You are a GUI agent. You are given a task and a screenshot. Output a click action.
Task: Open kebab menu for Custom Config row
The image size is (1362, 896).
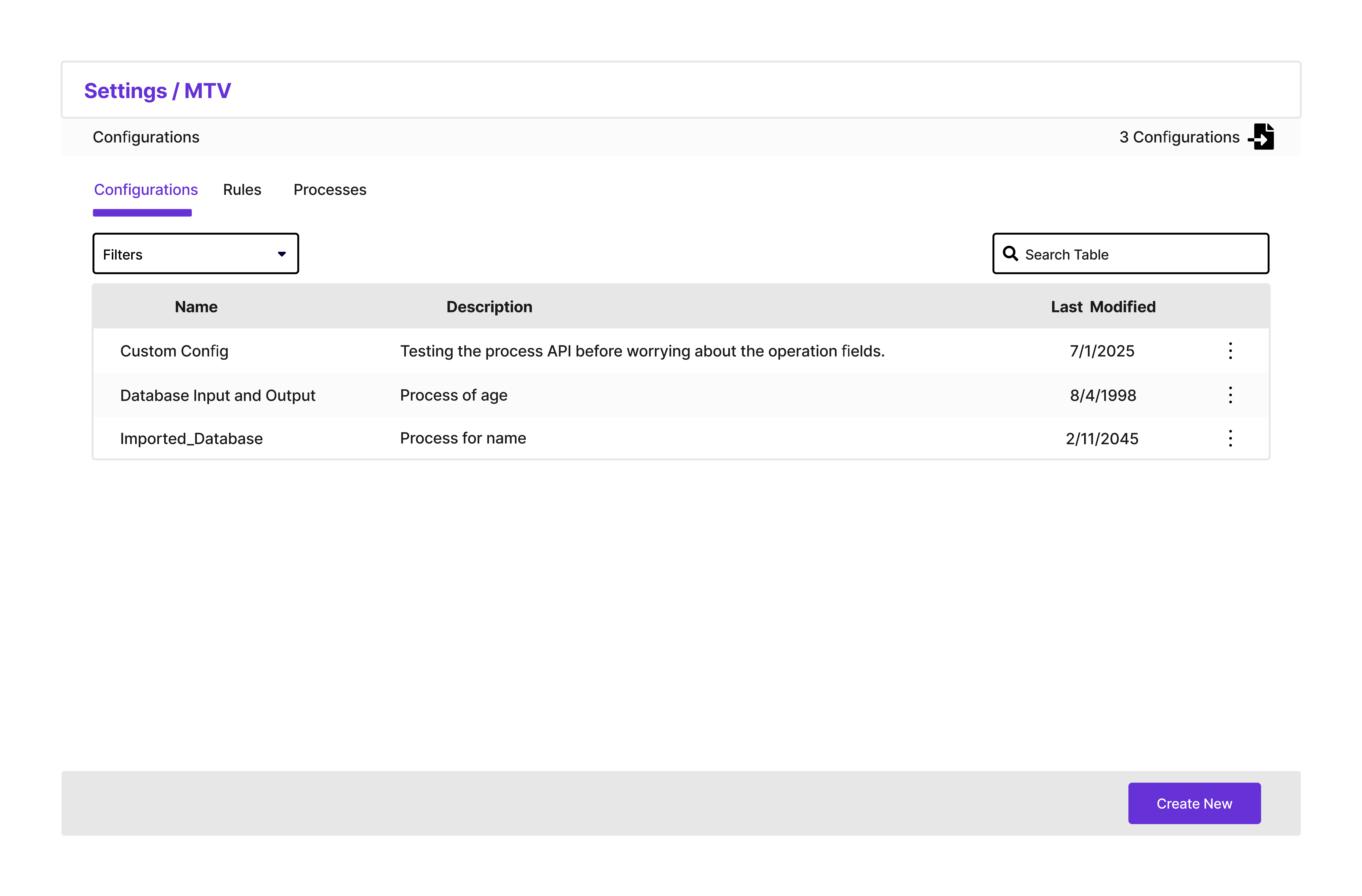[1230, 350]
